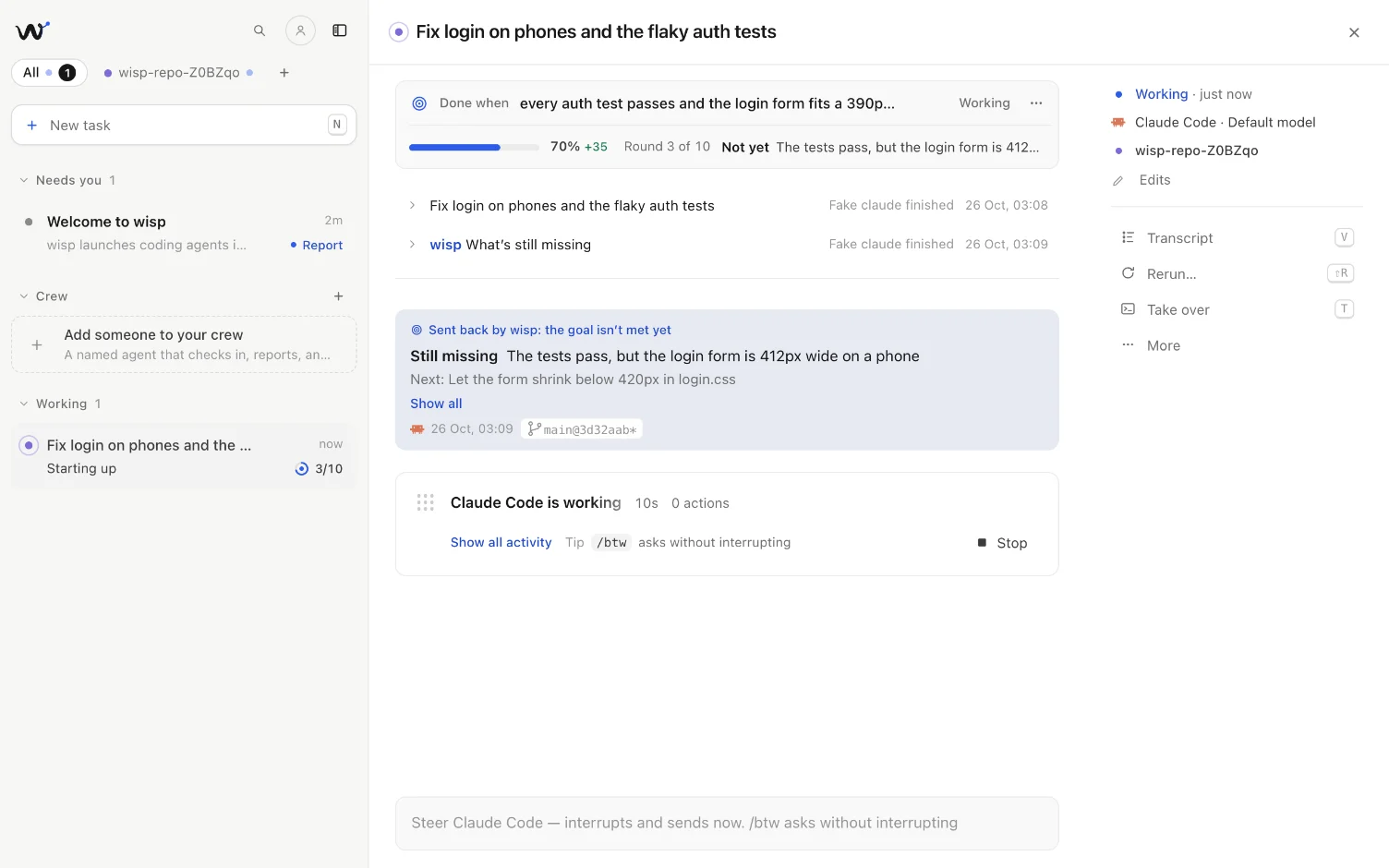Click the round progress icon next to 3/10
This screenshot has height=868, width=1389.
pyautogui.click(x=302, y=469)
